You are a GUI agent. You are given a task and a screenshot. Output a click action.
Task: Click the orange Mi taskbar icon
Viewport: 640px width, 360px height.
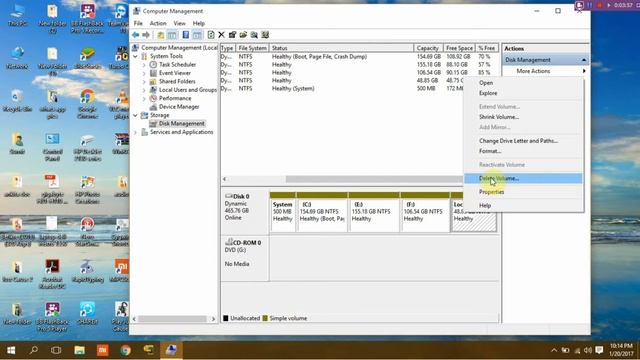click(x=102, y=350)
